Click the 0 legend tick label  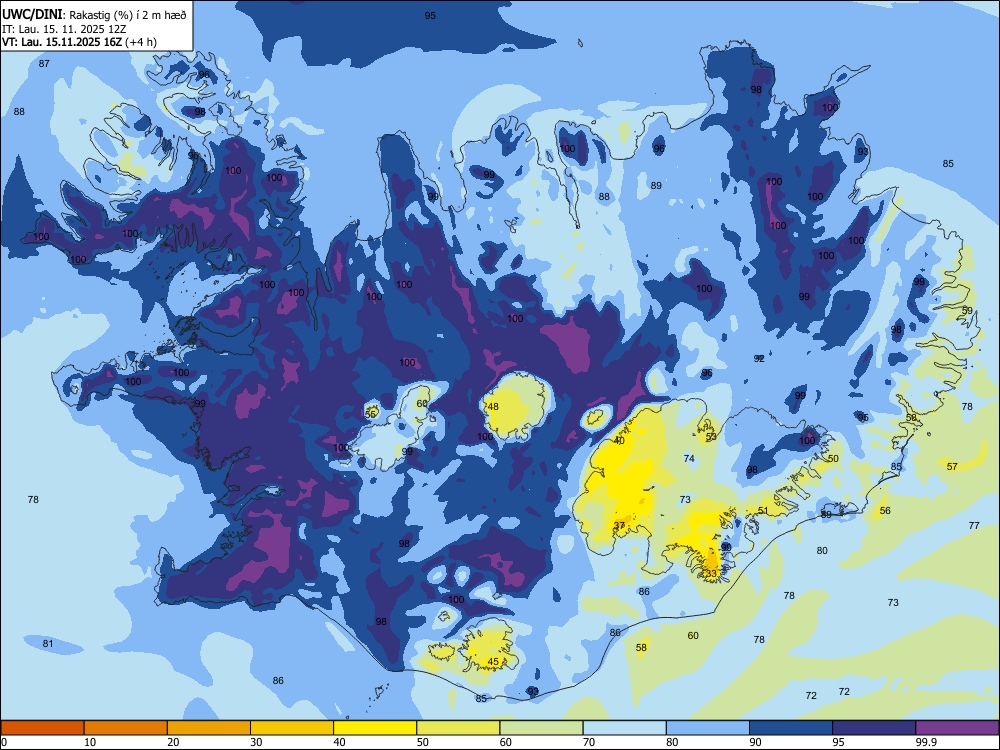(x=4, y=742)
